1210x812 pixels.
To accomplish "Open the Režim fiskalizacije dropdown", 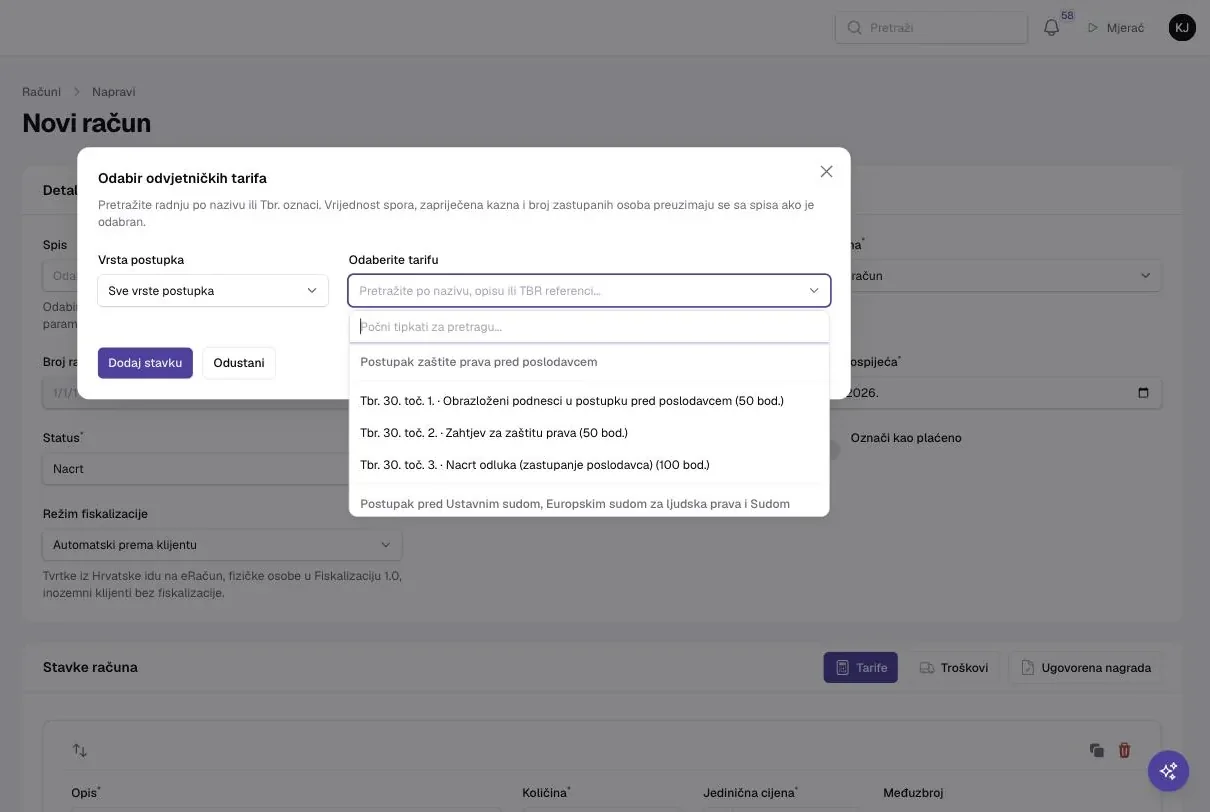I will tap(222, 545).
